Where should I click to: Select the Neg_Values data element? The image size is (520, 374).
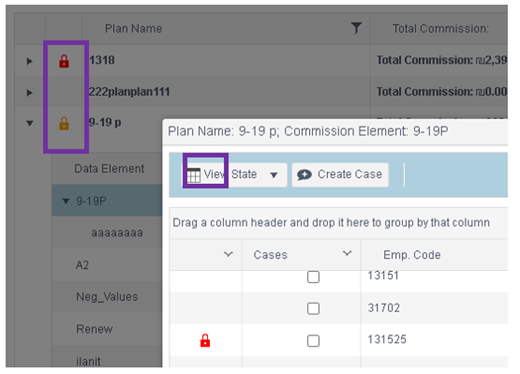click(107, 297)
